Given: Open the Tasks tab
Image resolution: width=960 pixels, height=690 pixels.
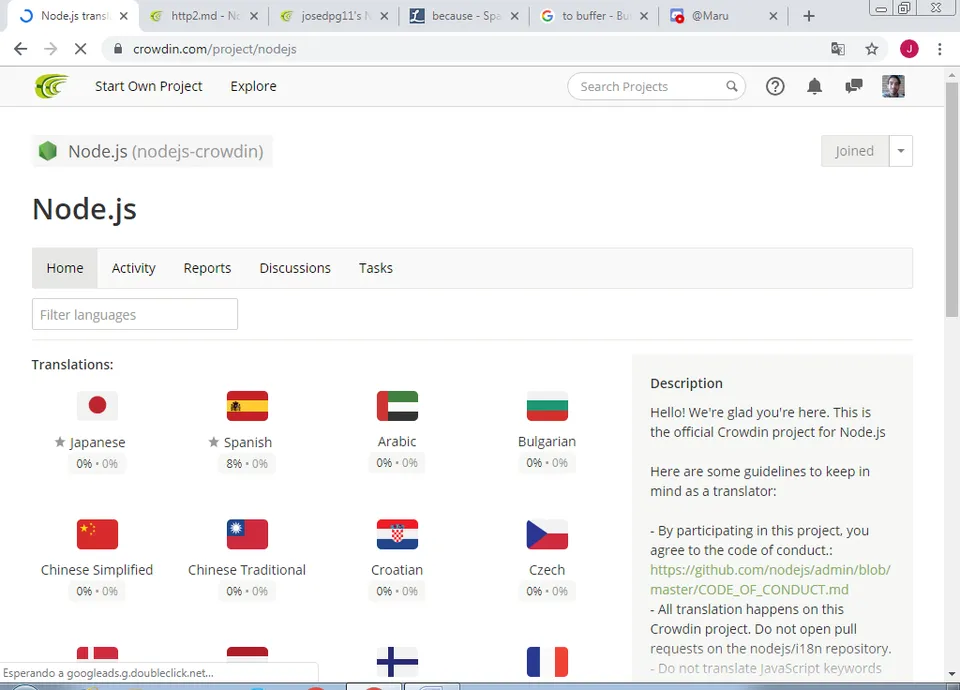Looking at the screenshot, I should pos(376,268).
